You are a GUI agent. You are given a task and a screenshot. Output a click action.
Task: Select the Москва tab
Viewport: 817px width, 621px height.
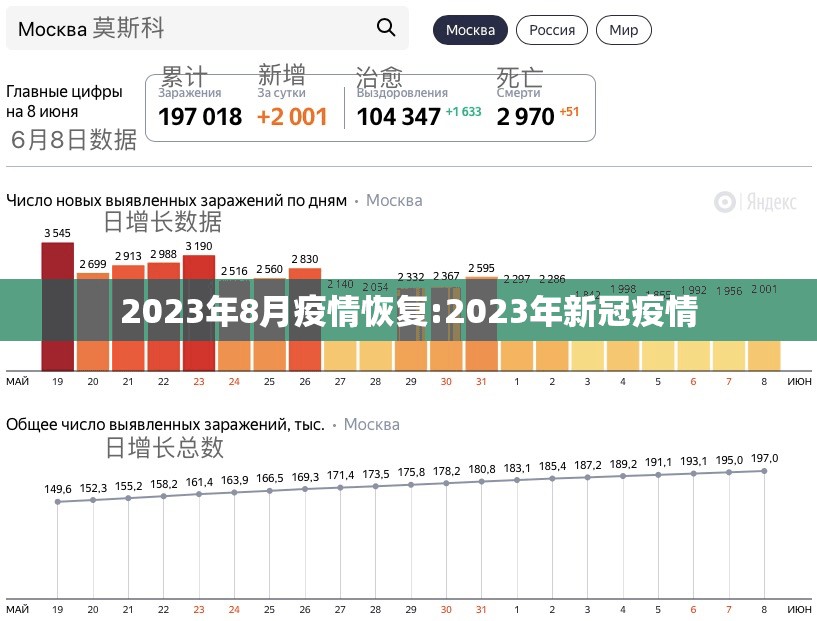[x=471, y=30]
